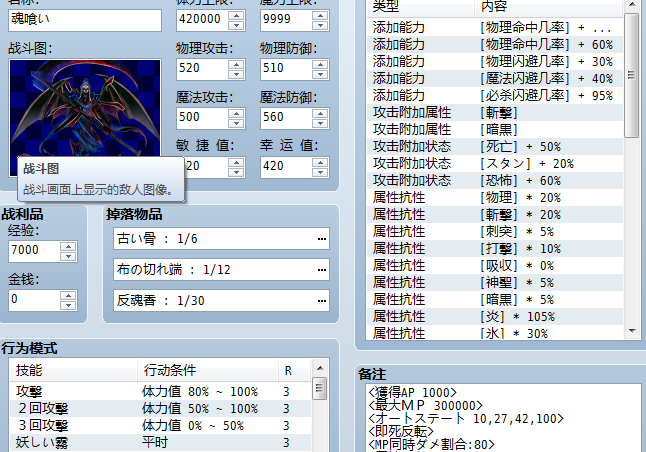Viewport: 646px width, 452px height.
Task: Click the 行动条件 column header
Action: coord(208,370)
